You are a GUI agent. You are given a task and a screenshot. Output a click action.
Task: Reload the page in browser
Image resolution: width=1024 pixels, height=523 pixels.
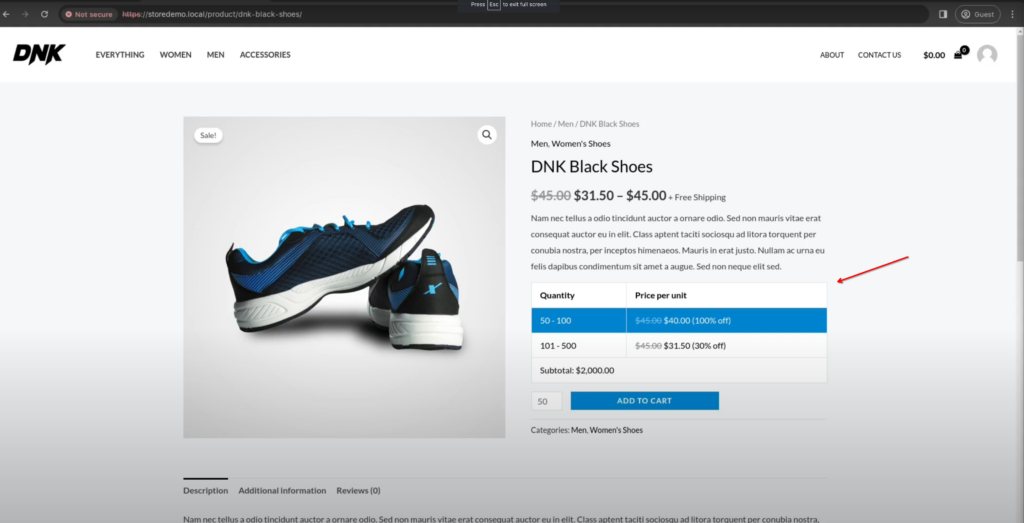[x=44, y=14]
